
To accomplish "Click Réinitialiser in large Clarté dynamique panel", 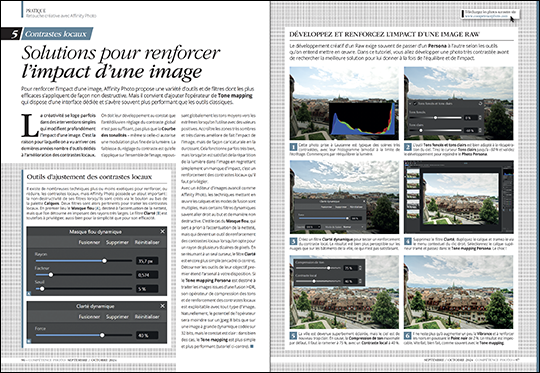I will 147,317.
